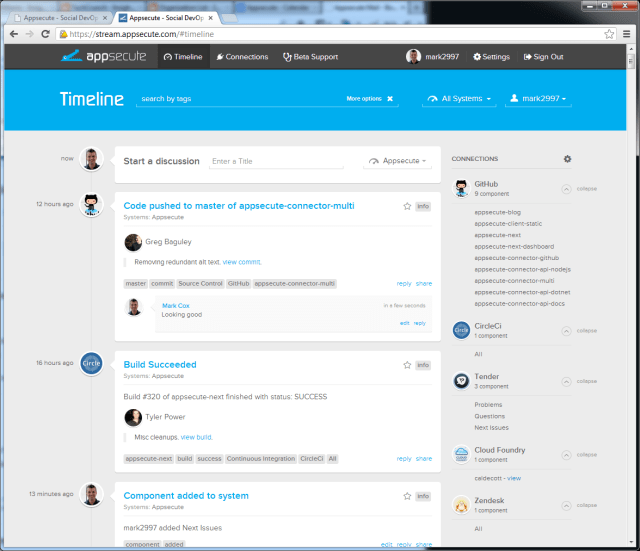Click the More options link
The height and width of the screenshot is (551, 640).
364,99
